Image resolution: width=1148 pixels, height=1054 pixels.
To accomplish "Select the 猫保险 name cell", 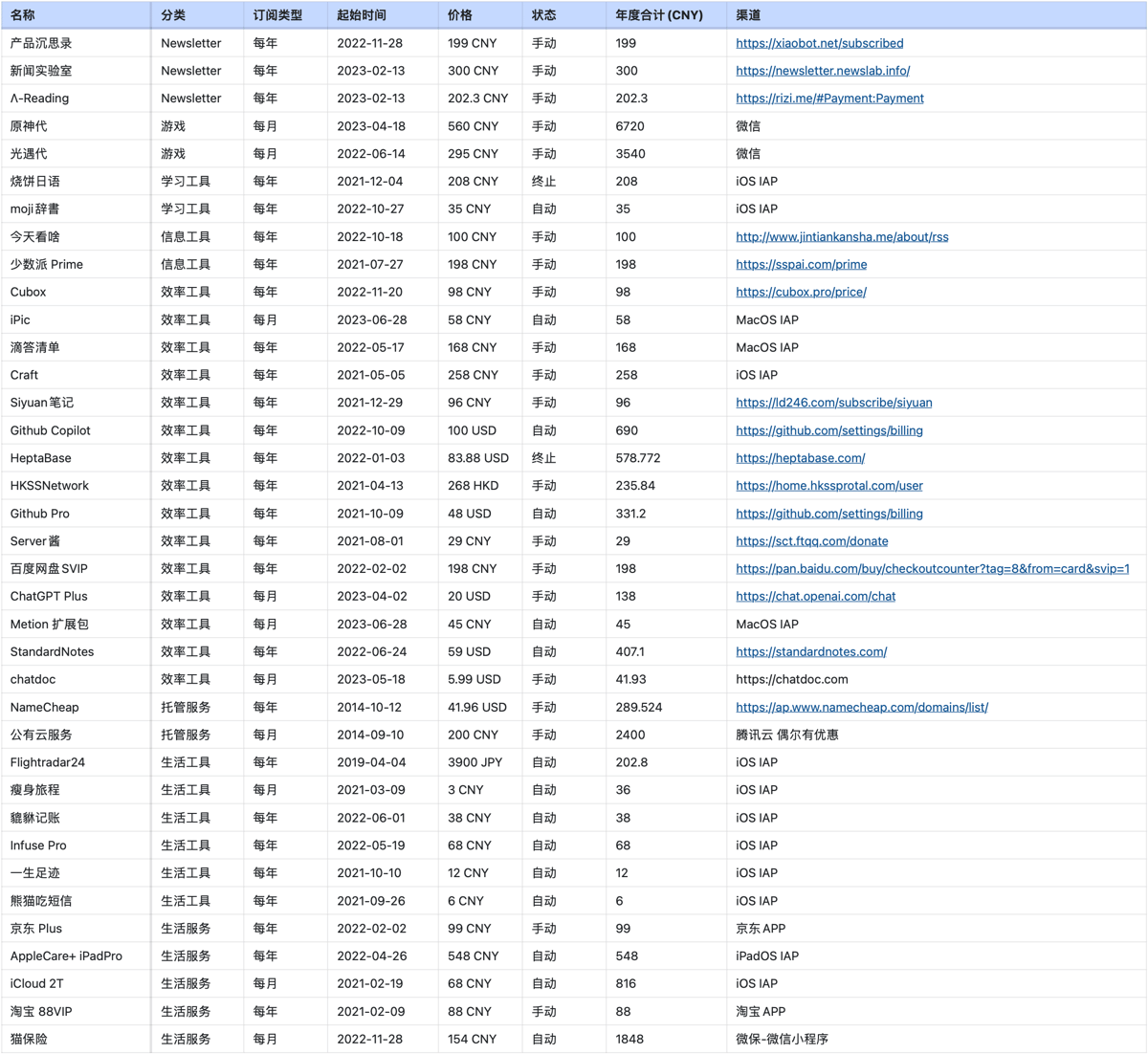I will point(76,1040).
